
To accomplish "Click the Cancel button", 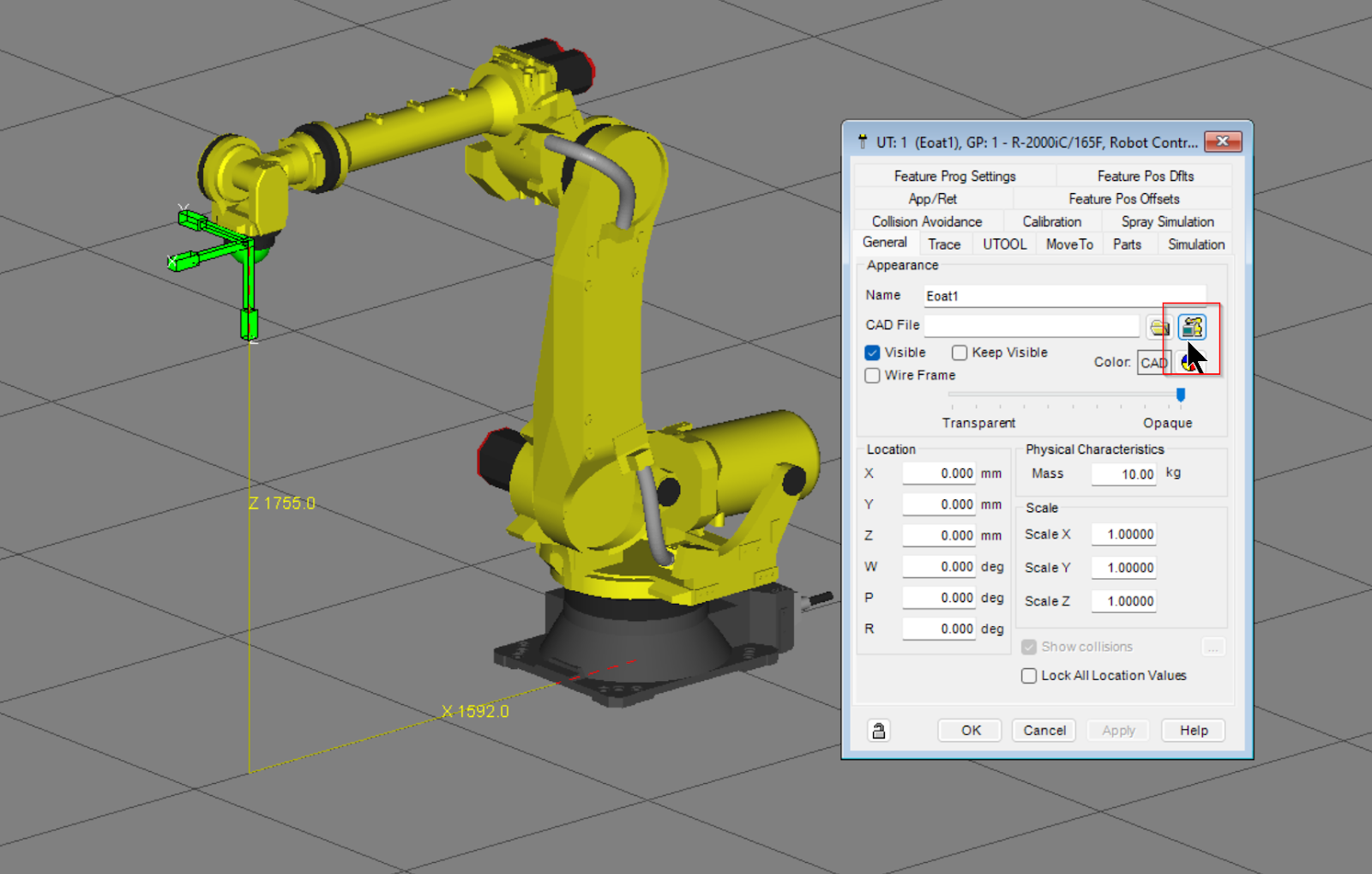I will (1044, 731).
